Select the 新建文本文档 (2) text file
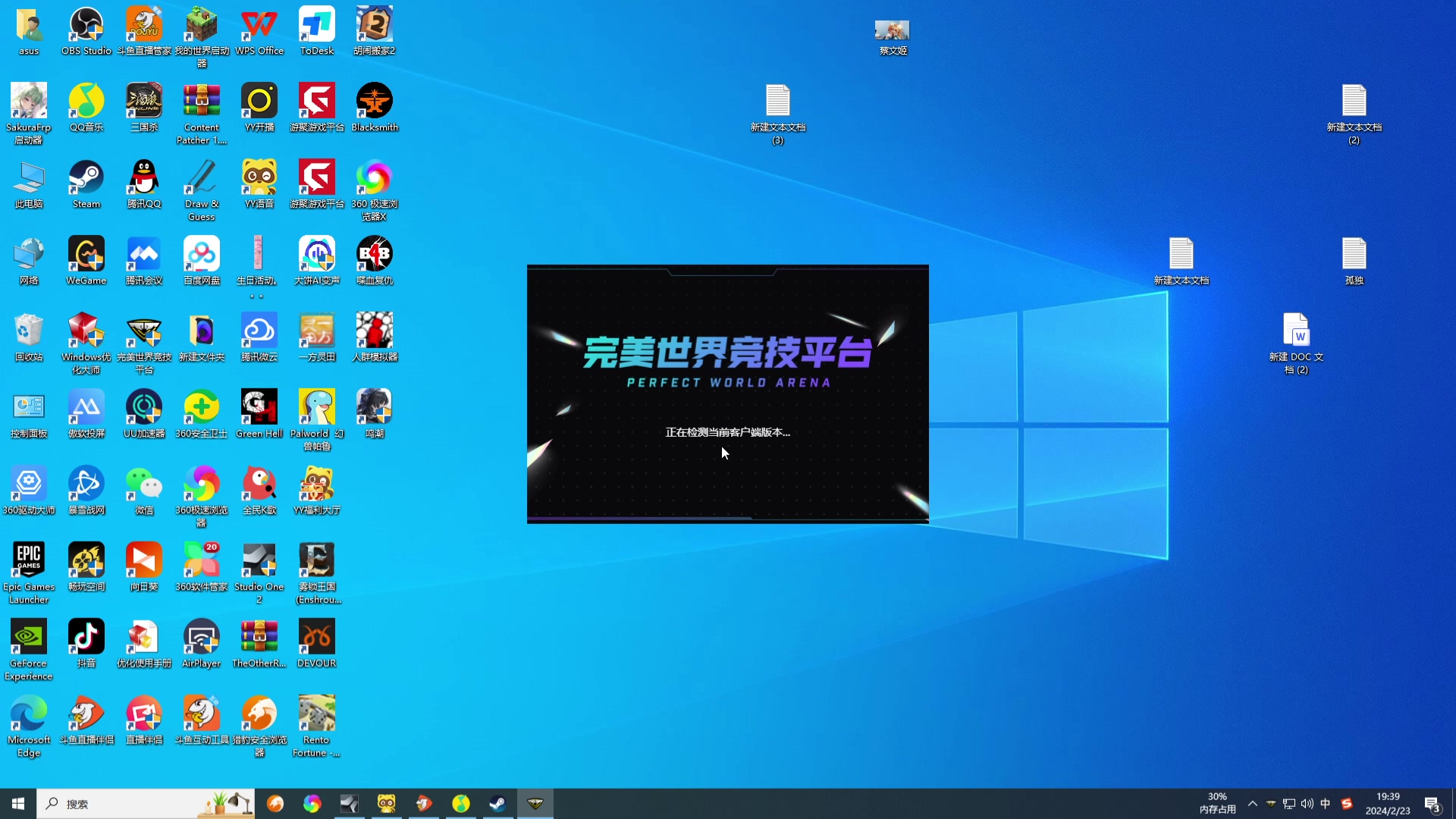1456x819 pixels. 1354,114
